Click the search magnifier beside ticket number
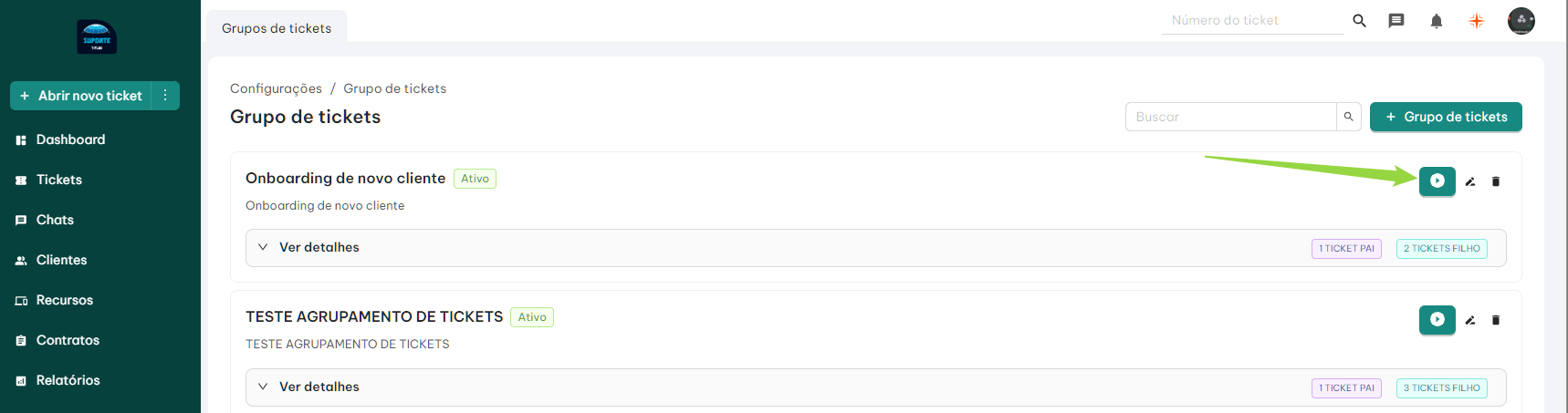Viewport: 1568px width, 413px height. click(1359, 21)
